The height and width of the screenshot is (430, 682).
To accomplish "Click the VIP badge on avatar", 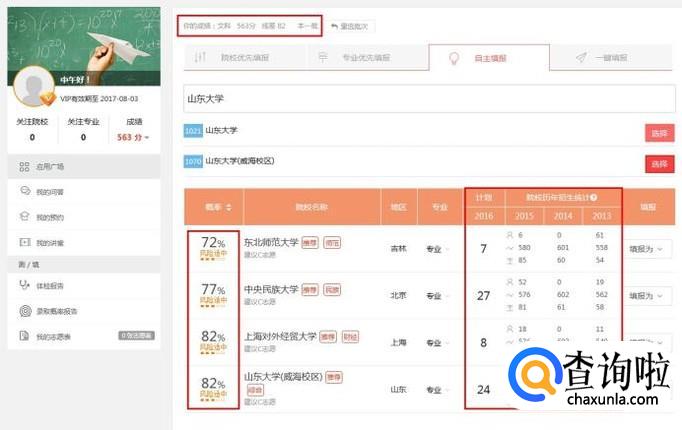I will tap(47, 99).
